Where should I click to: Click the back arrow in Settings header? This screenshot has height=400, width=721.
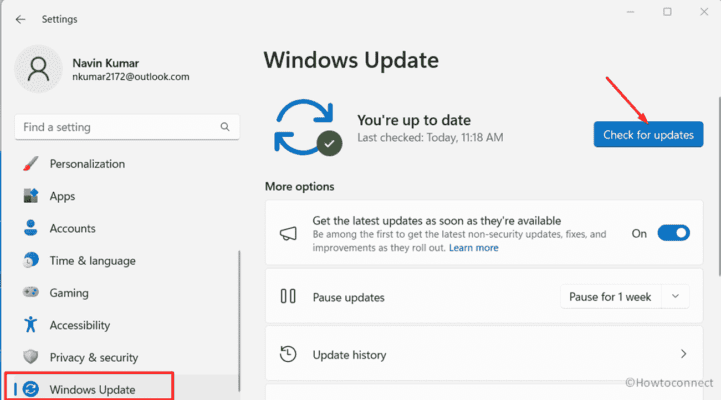(x=20, y=19)
